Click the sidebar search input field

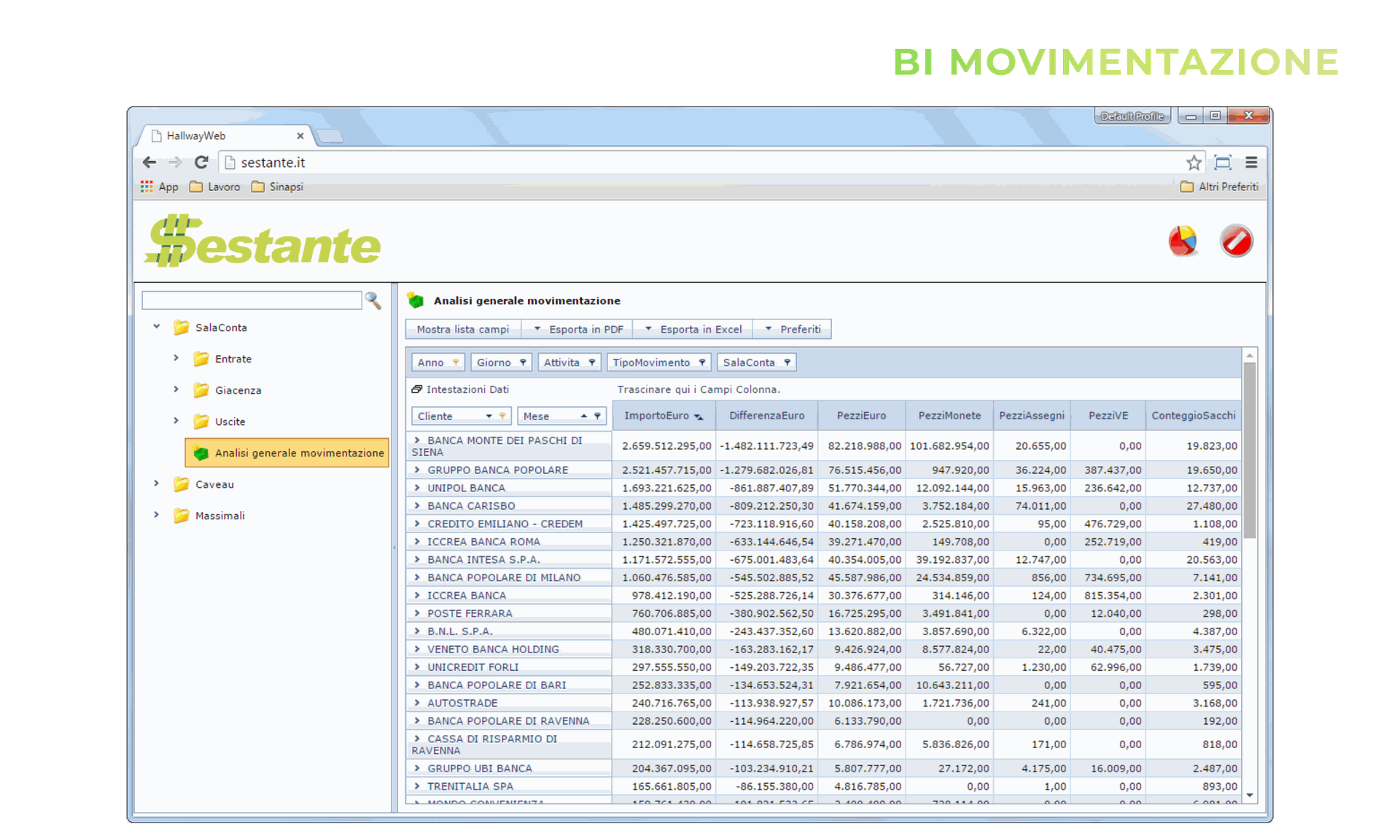(x=252, y=300)
